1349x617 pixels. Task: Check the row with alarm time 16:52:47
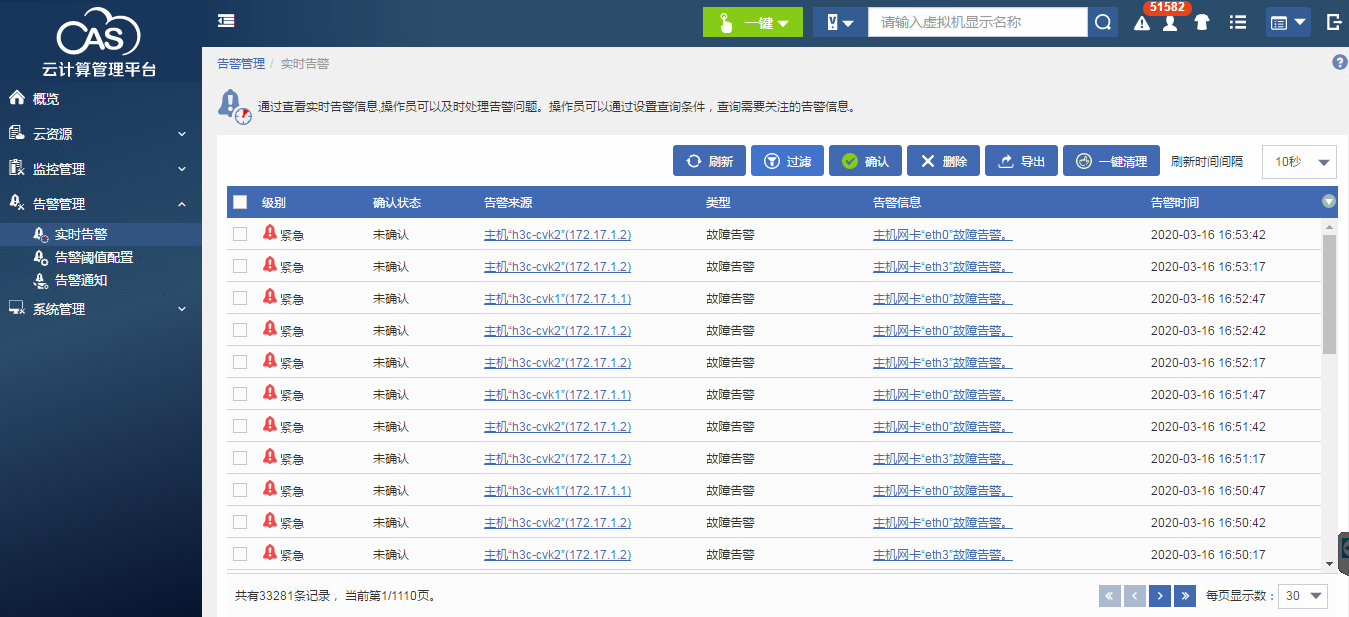pos(240,298)
